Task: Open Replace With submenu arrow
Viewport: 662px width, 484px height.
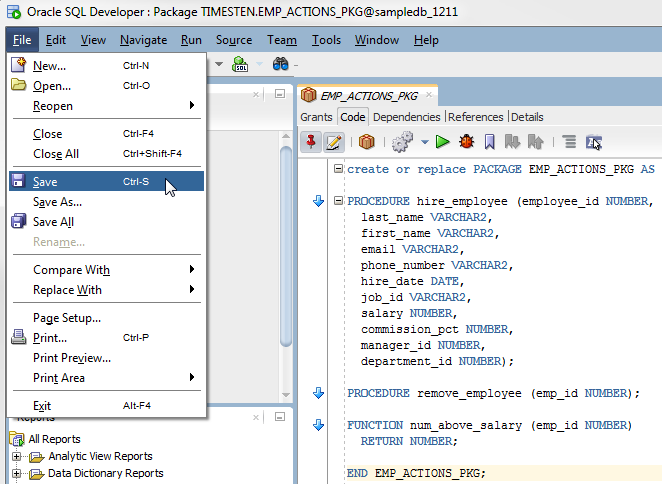Action: coord(192,289)
